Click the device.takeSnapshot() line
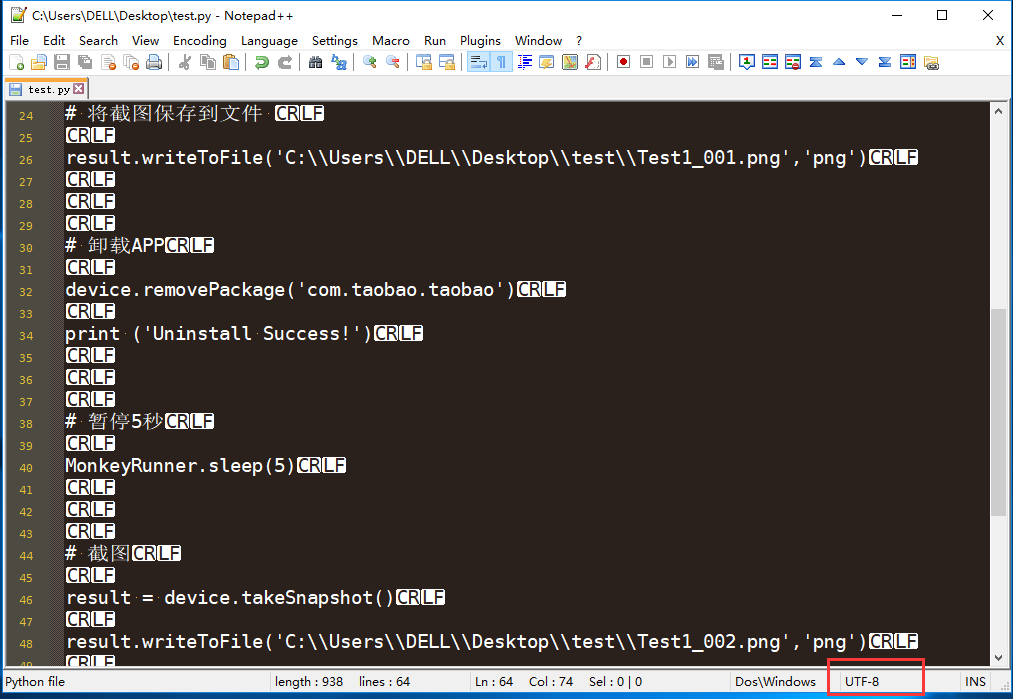 255,598
